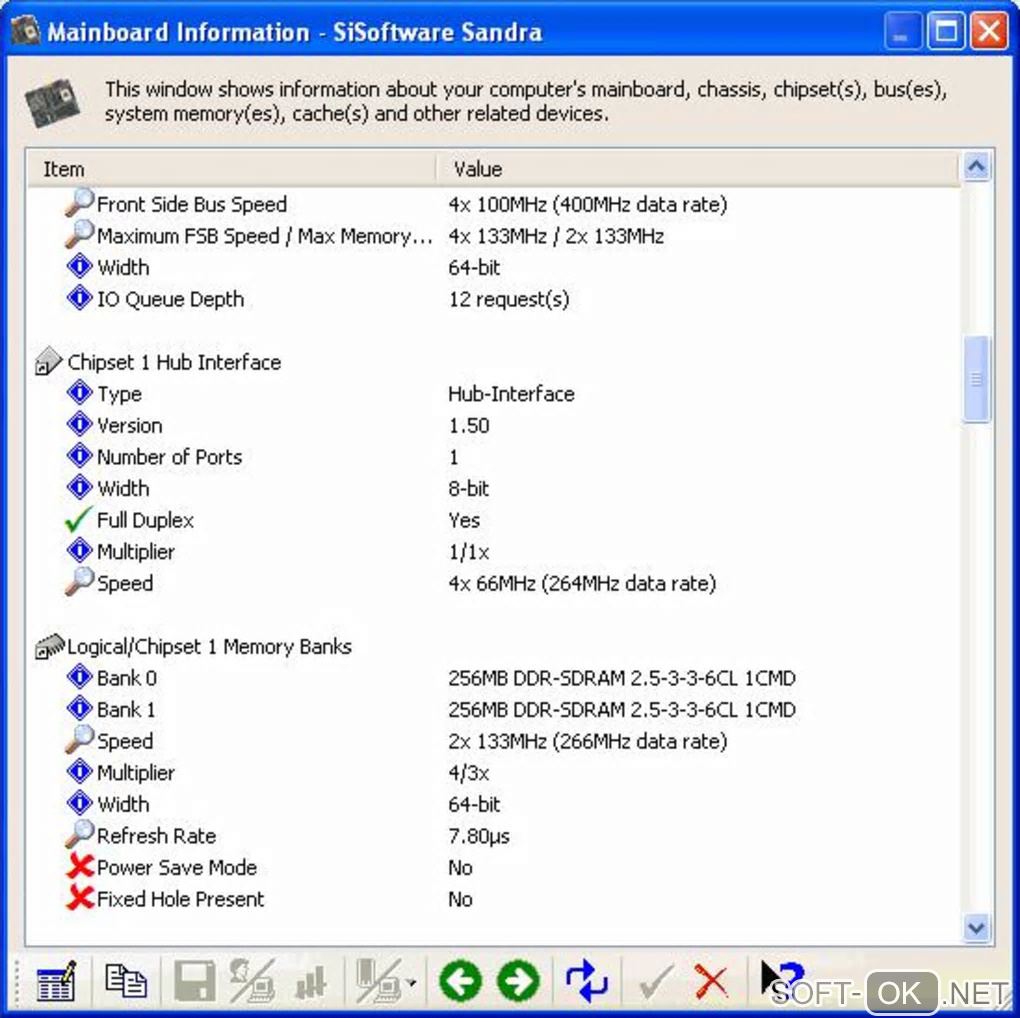
Task: Select the '8-bit' width value
Action: point(468,489)
